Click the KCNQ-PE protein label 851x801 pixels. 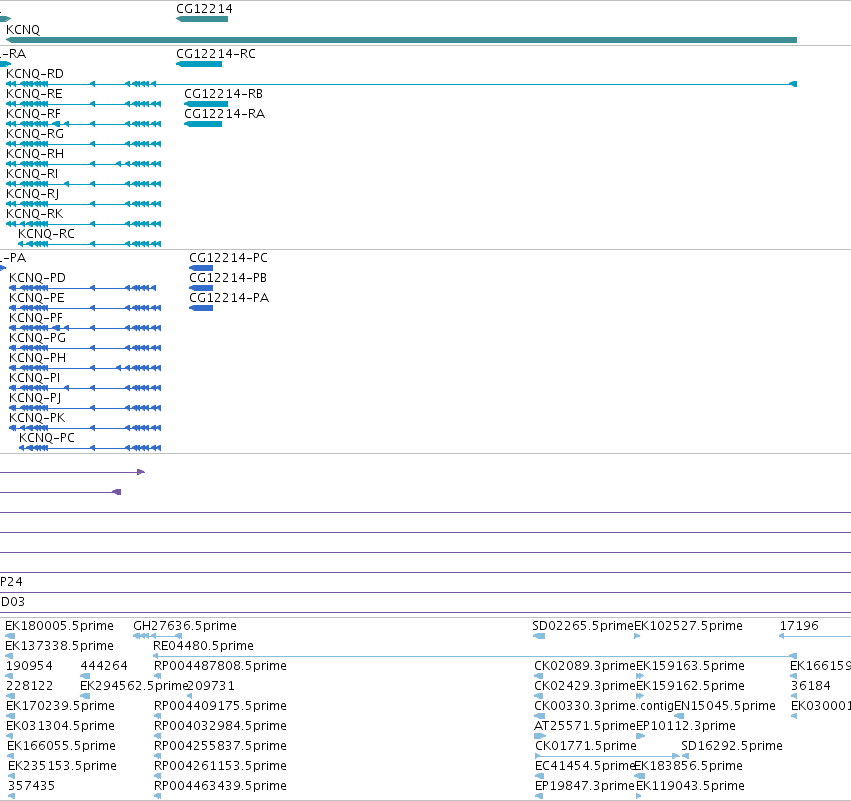pyautogui.click(x=37, y=298)
